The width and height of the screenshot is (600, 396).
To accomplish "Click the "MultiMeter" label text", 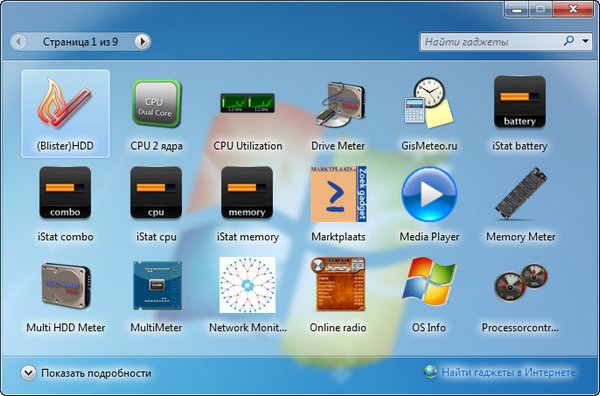I will tap(156, 328).
